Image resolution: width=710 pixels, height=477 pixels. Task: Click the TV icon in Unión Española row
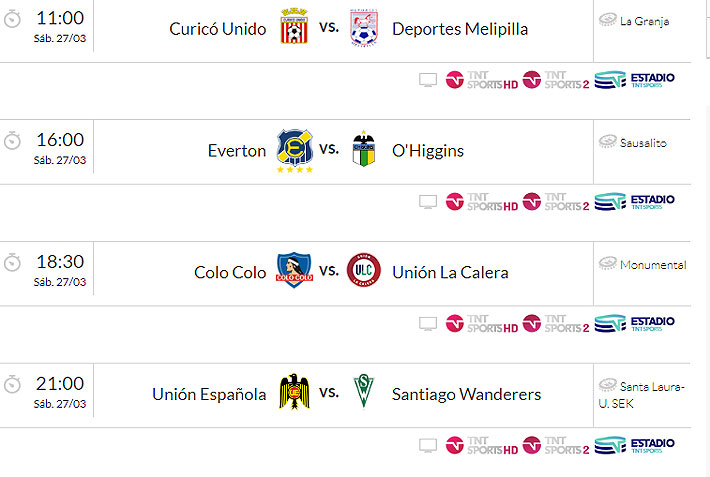[x=428, y=445]
